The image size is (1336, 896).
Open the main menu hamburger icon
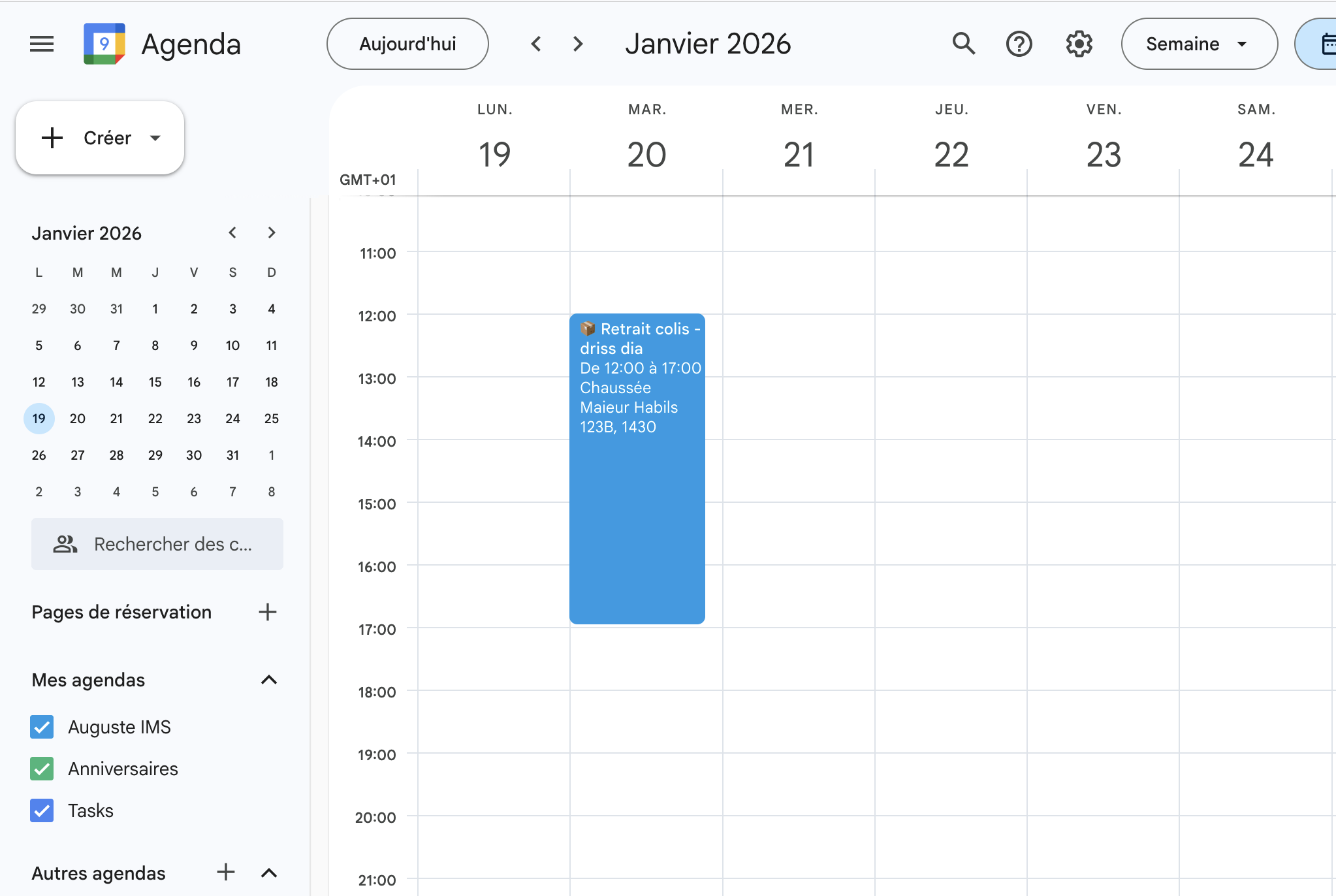point(42,44)
